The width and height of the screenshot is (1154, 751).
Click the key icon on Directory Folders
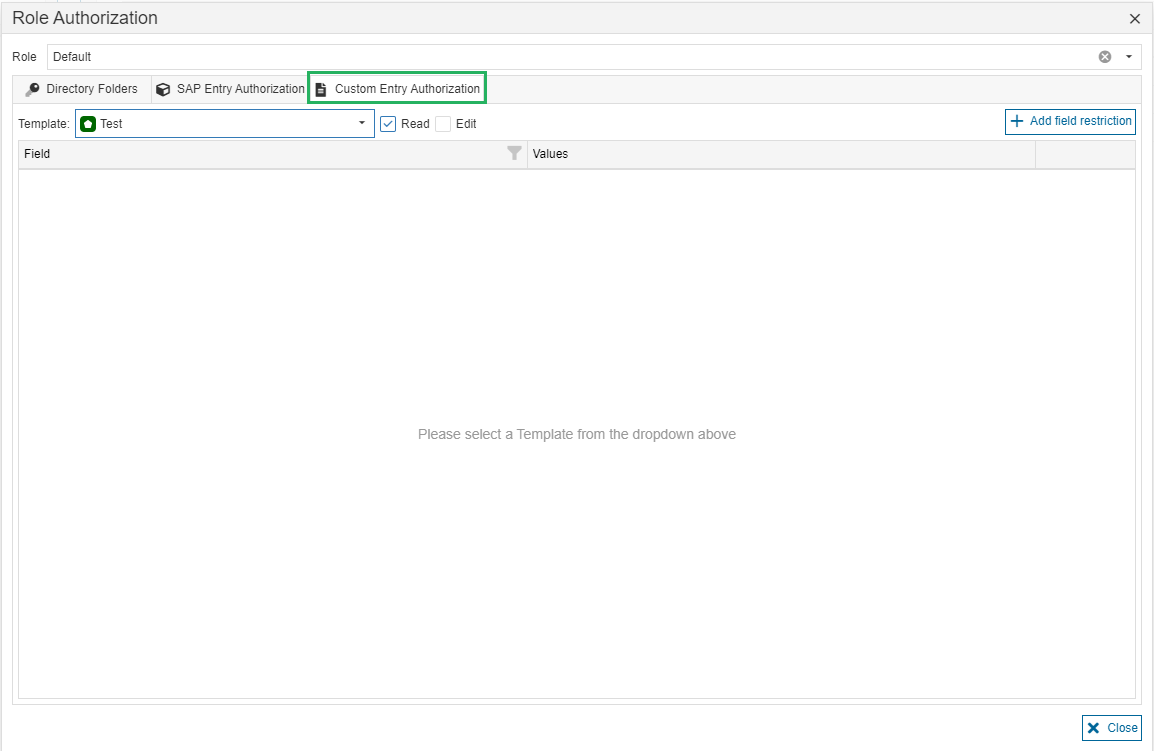[33, 89]
